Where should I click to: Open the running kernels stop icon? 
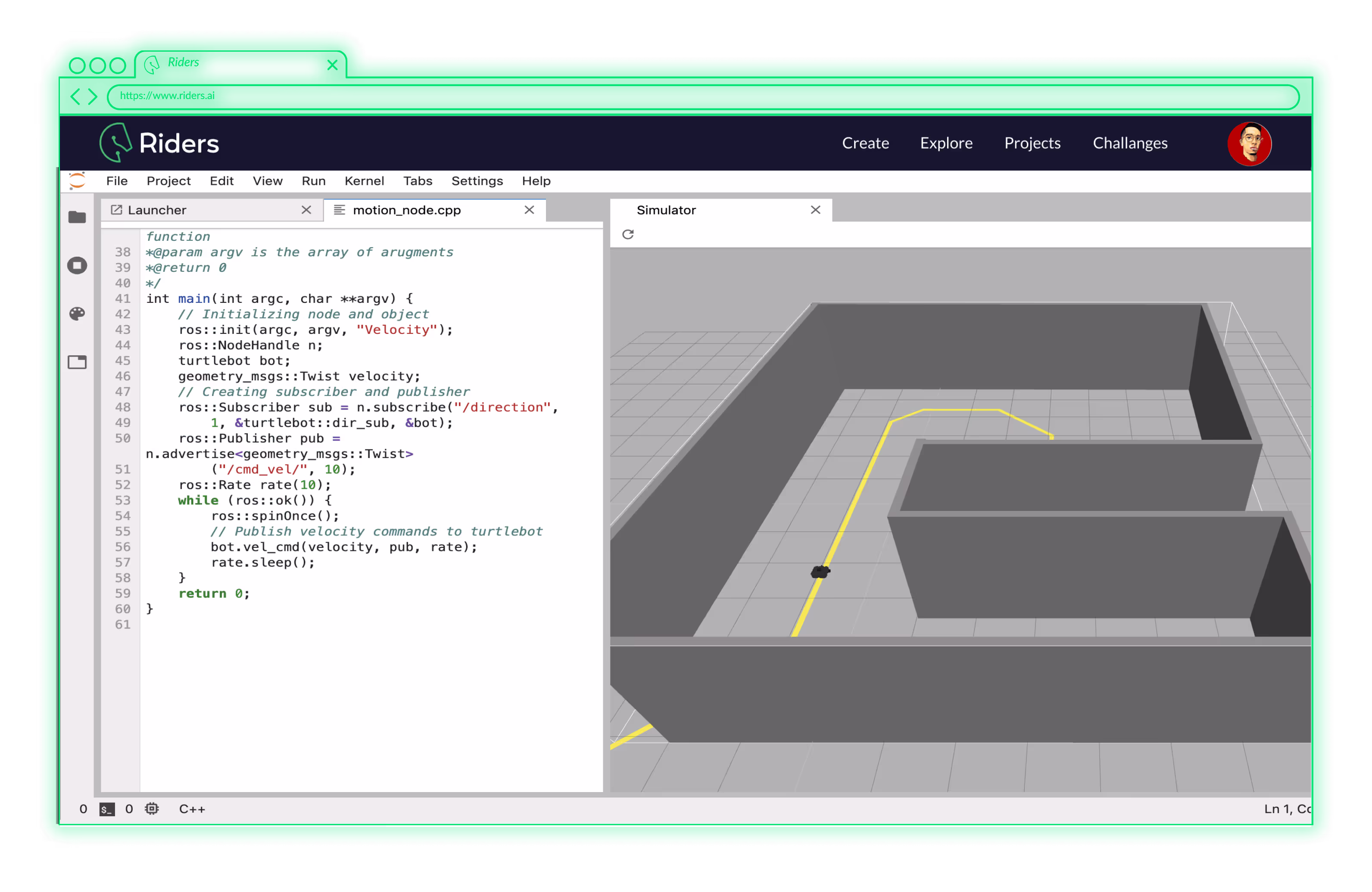point(77,266)
